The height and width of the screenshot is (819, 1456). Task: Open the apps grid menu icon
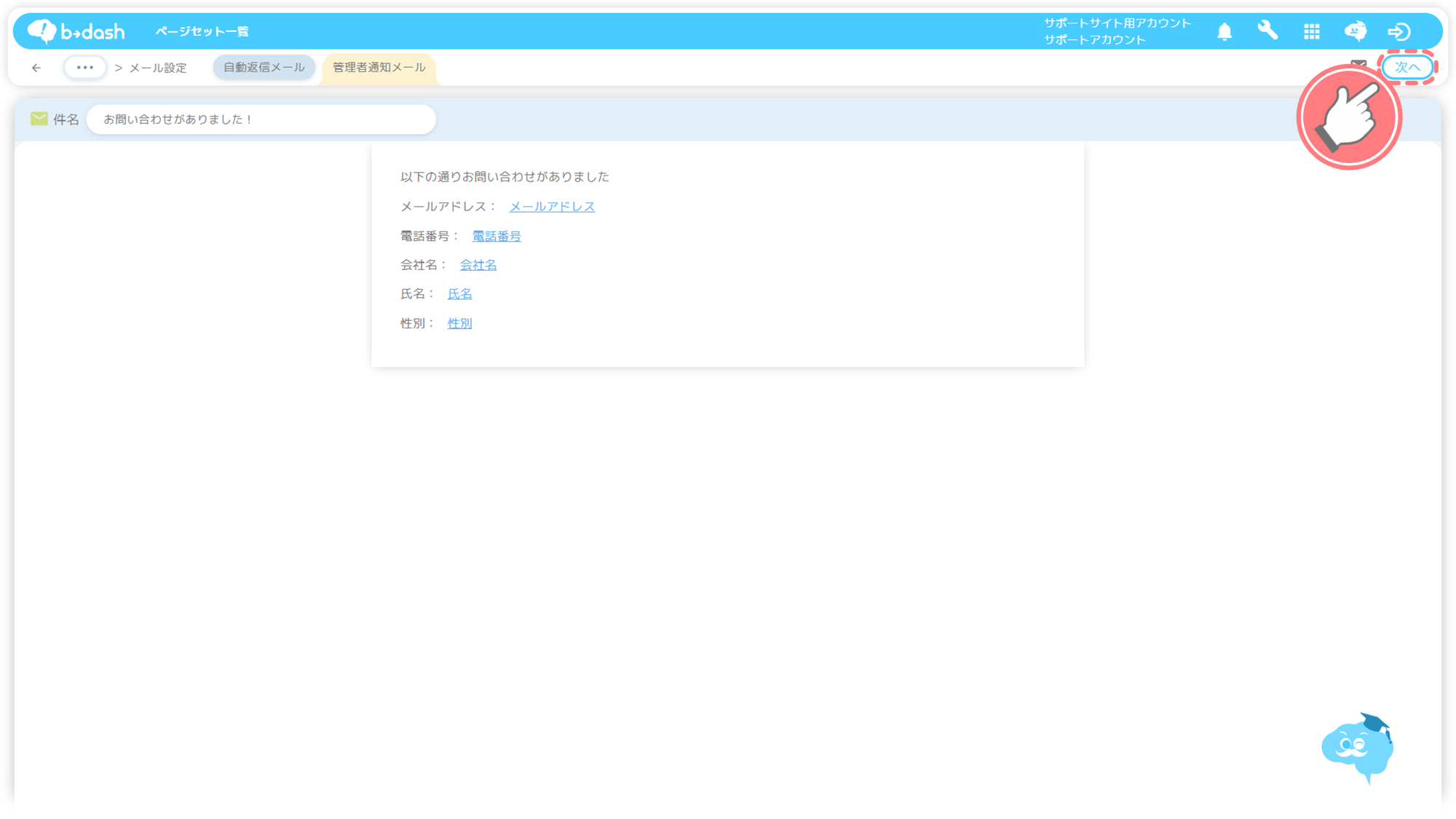1312,31
